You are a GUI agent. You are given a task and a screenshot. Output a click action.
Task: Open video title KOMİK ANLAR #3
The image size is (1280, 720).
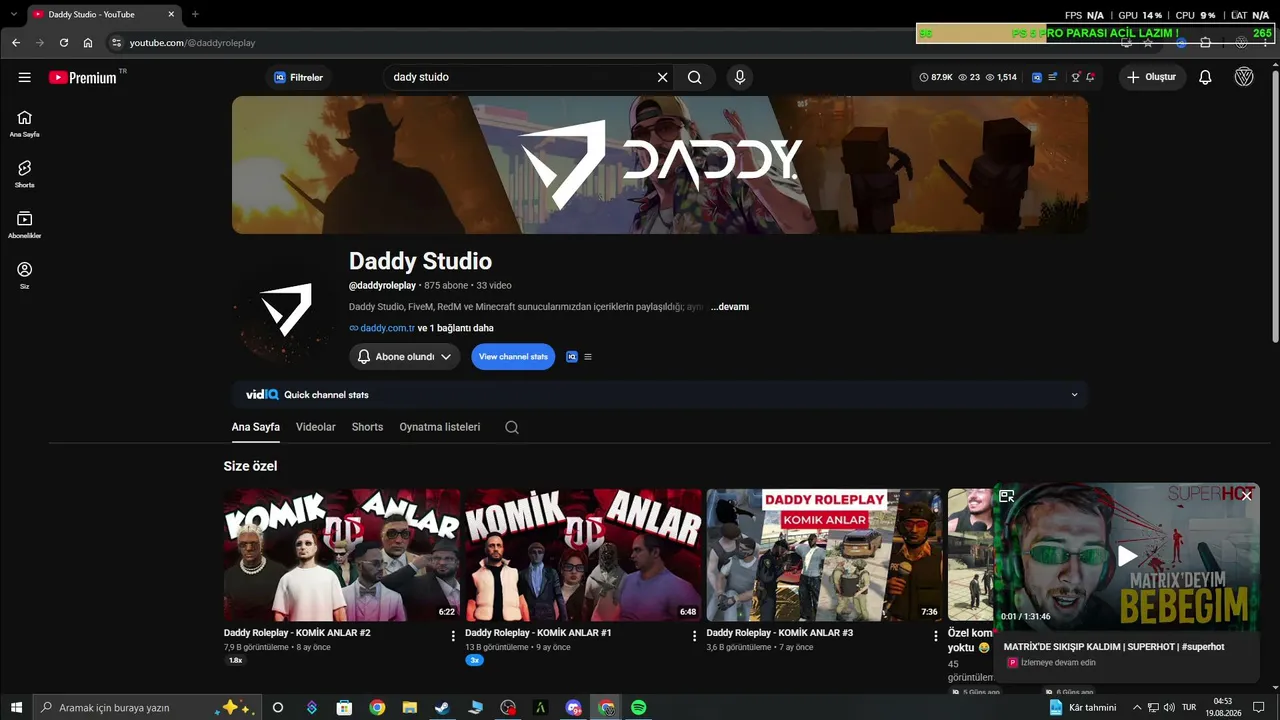780,633
